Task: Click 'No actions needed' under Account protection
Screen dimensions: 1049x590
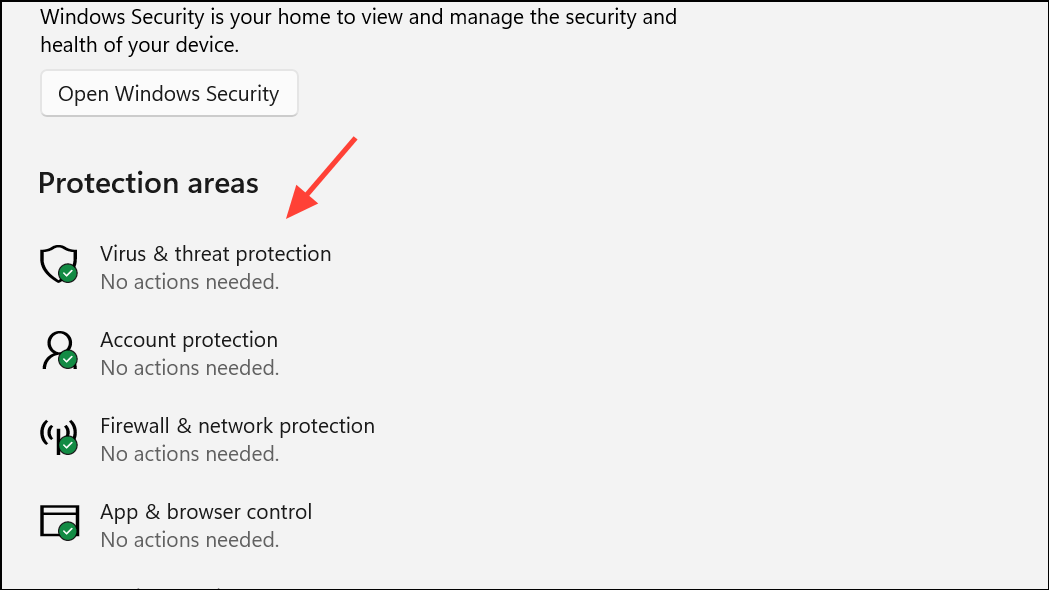Action: point(190,368)
